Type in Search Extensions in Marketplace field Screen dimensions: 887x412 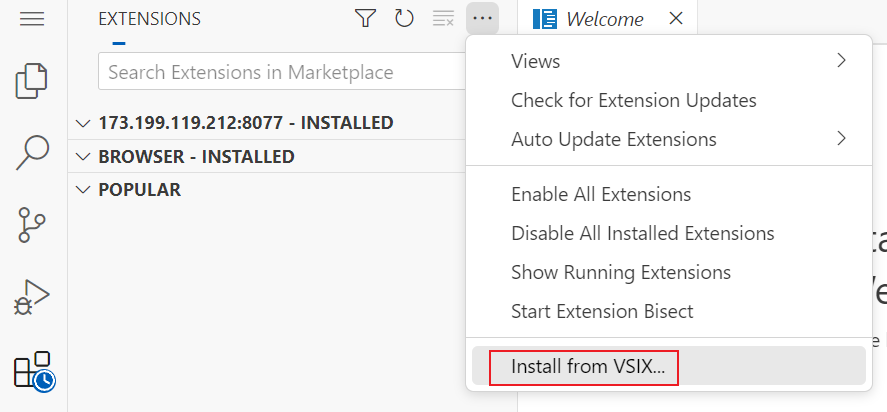coord(280,72)
